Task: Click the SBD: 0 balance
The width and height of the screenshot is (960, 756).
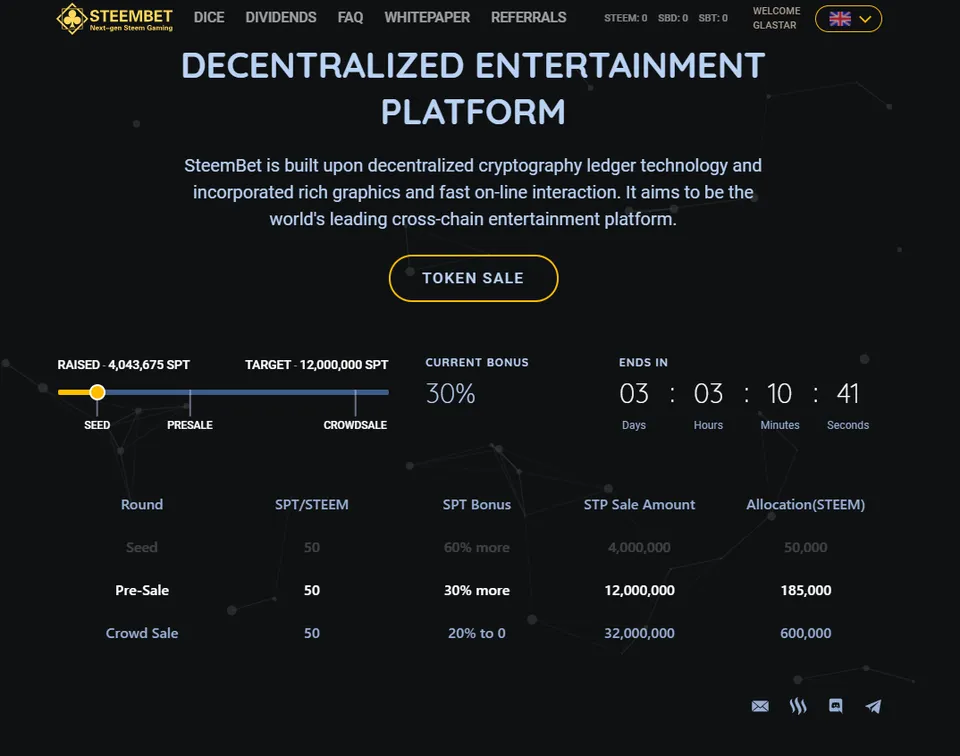Action: click(x=673, y=18)
